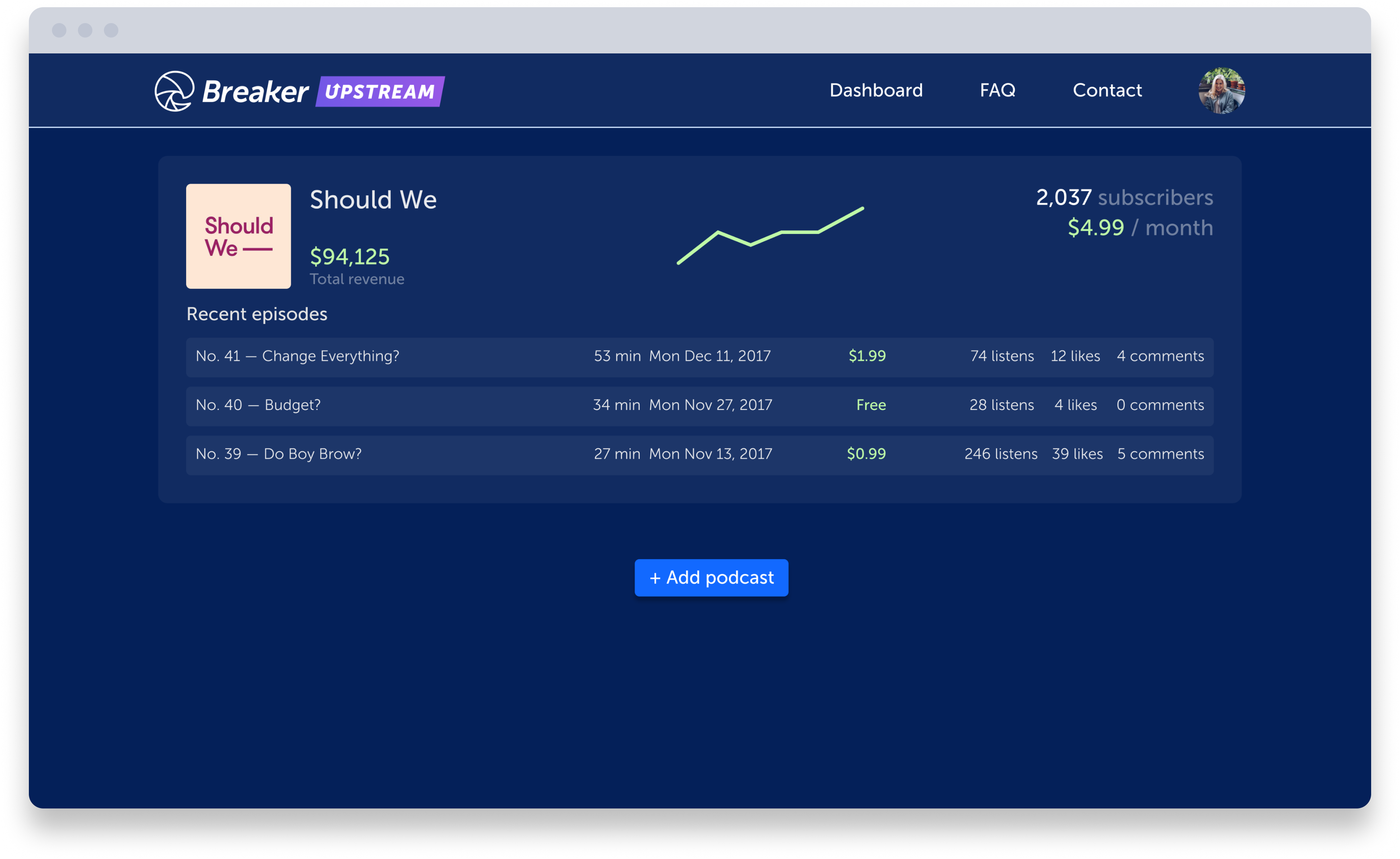Click the $94,125 total revenue figure

[349, 257]
